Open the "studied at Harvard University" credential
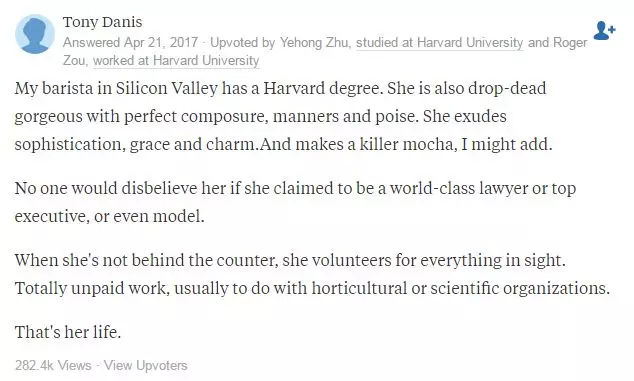Image resolution: width=634 pixels, height=381 pixels. 440,42
